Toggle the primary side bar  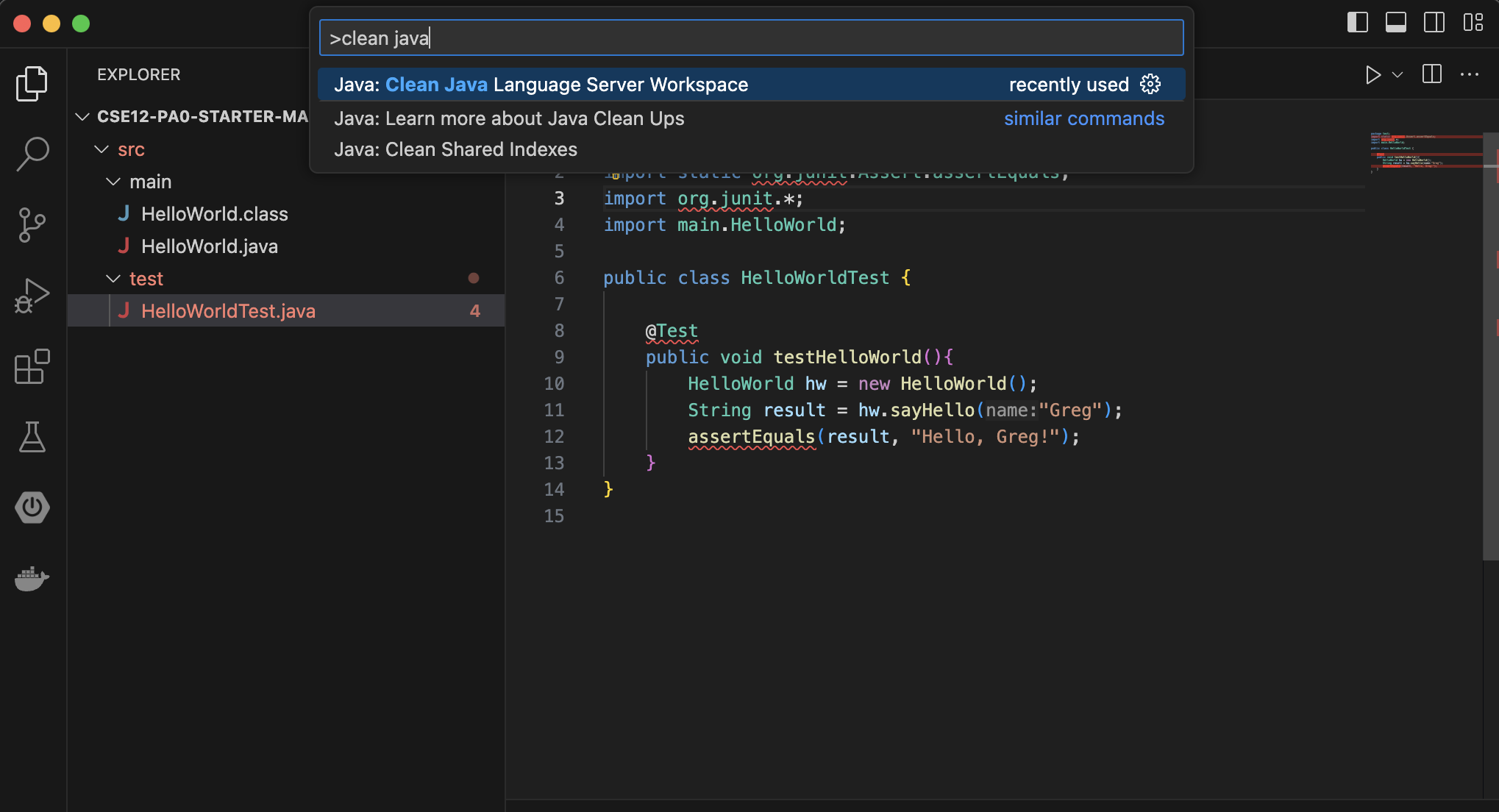pyautogui.click(x=1357, y=23)
